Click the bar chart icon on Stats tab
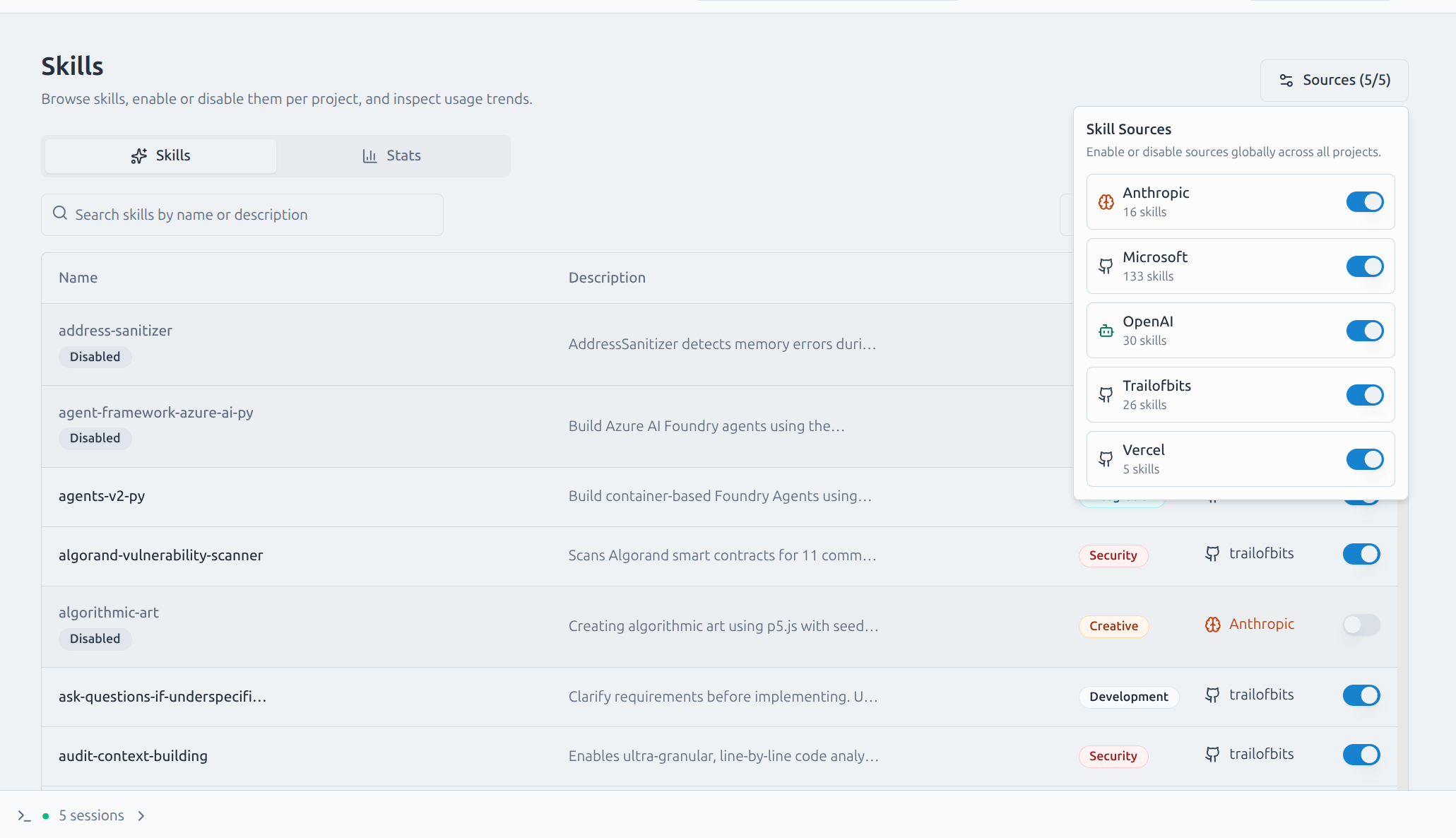Viewport: 1456px width, 838px height. 369,156
